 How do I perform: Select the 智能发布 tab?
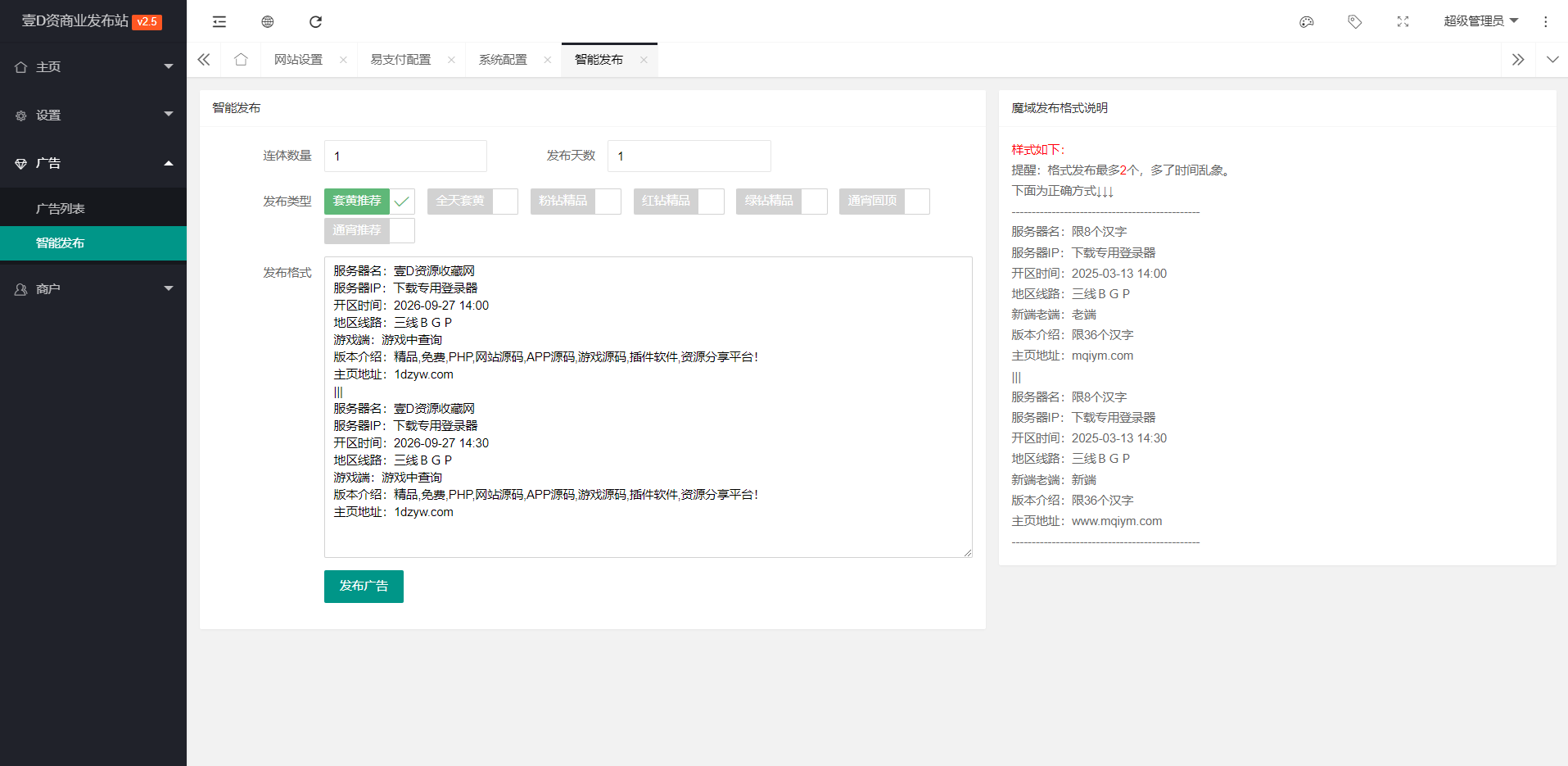coord(599,60)
